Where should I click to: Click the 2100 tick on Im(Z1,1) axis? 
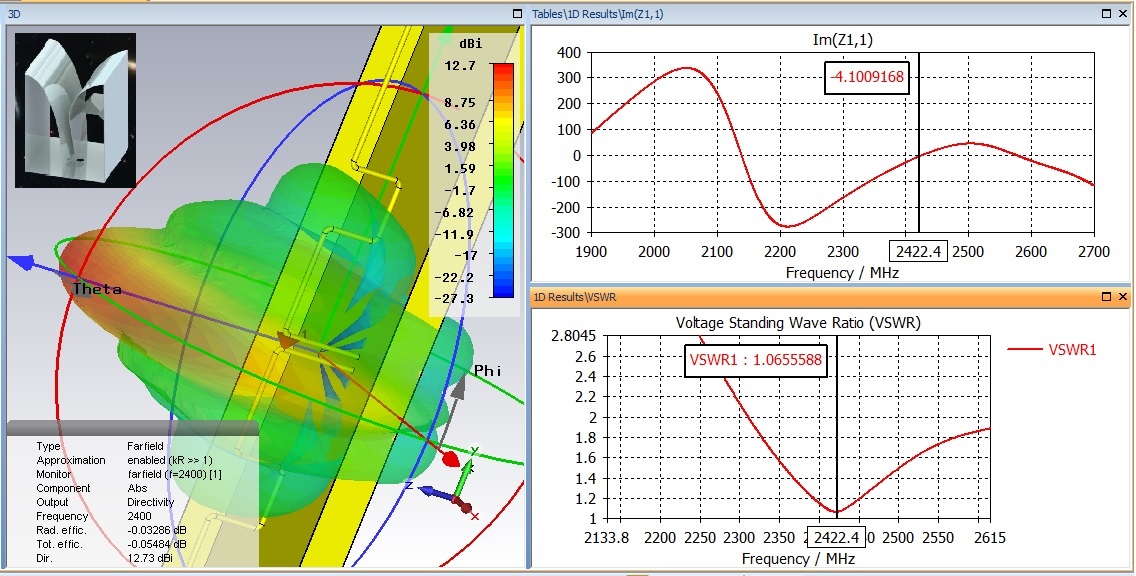coord(717,251)
